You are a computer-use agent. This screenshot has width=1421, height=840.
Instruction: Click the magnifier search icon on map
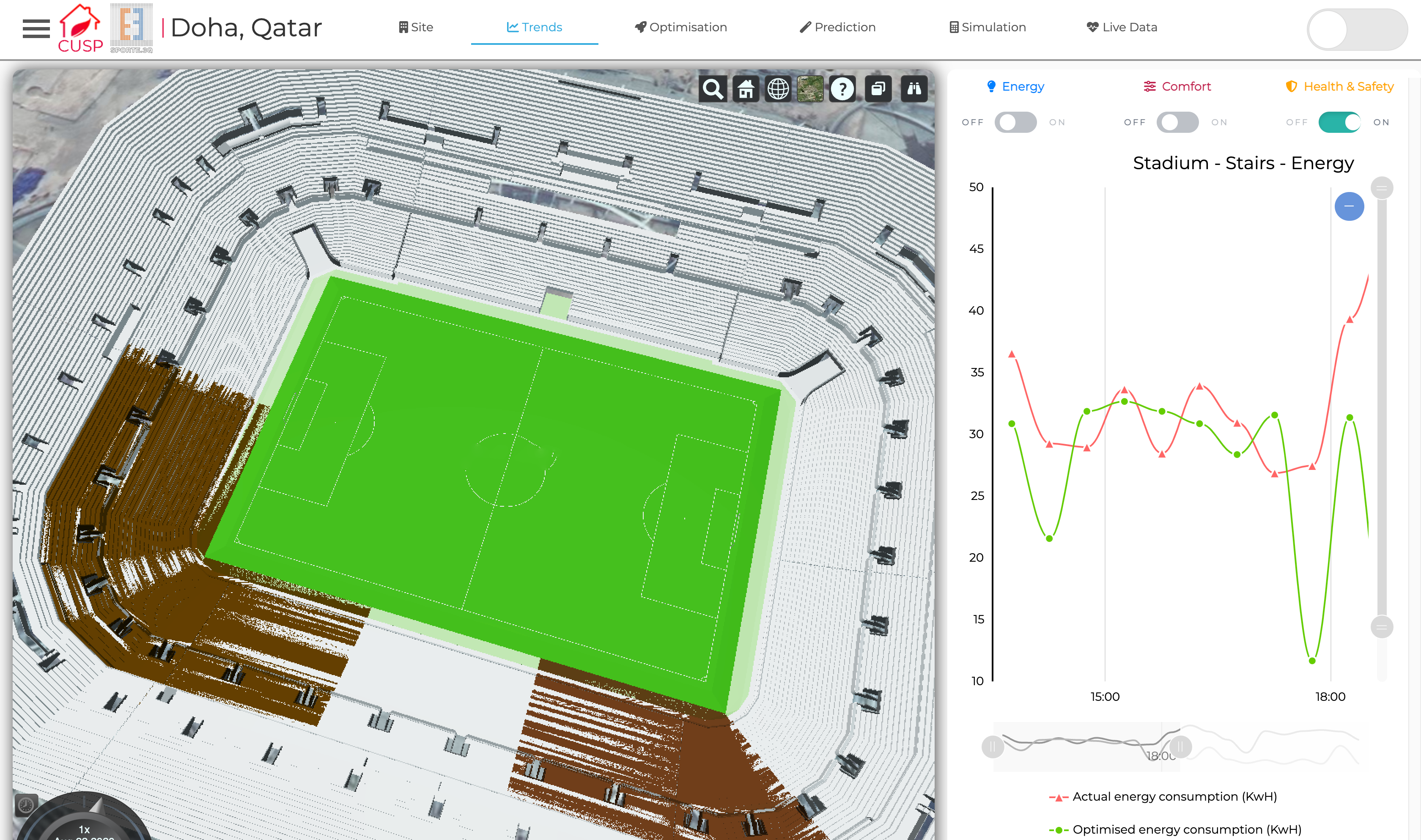pos(713,89)
